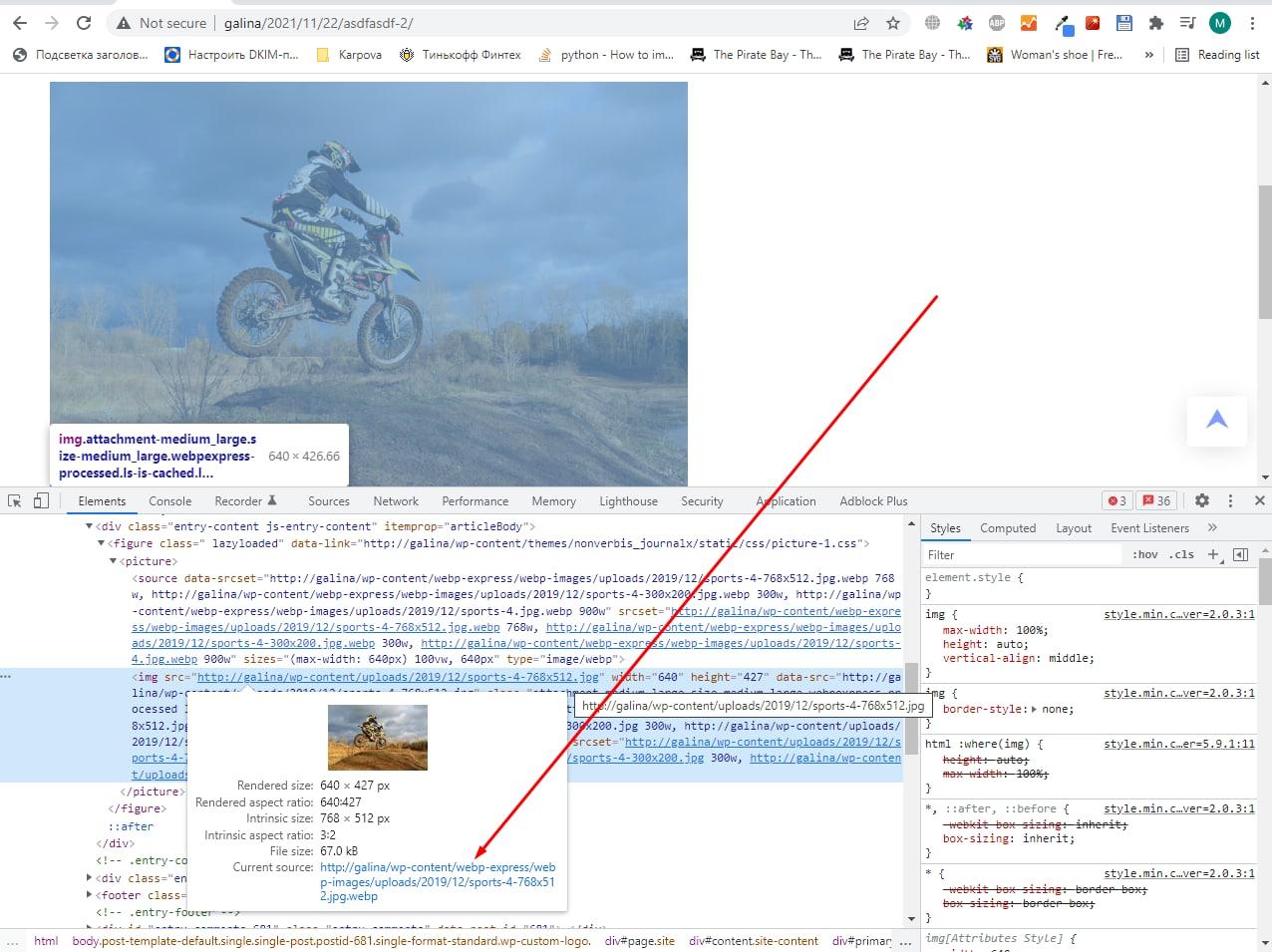Open the colorful star extension icon
Viewport: 1272px width, 952px height.
(x=964, y=23)
